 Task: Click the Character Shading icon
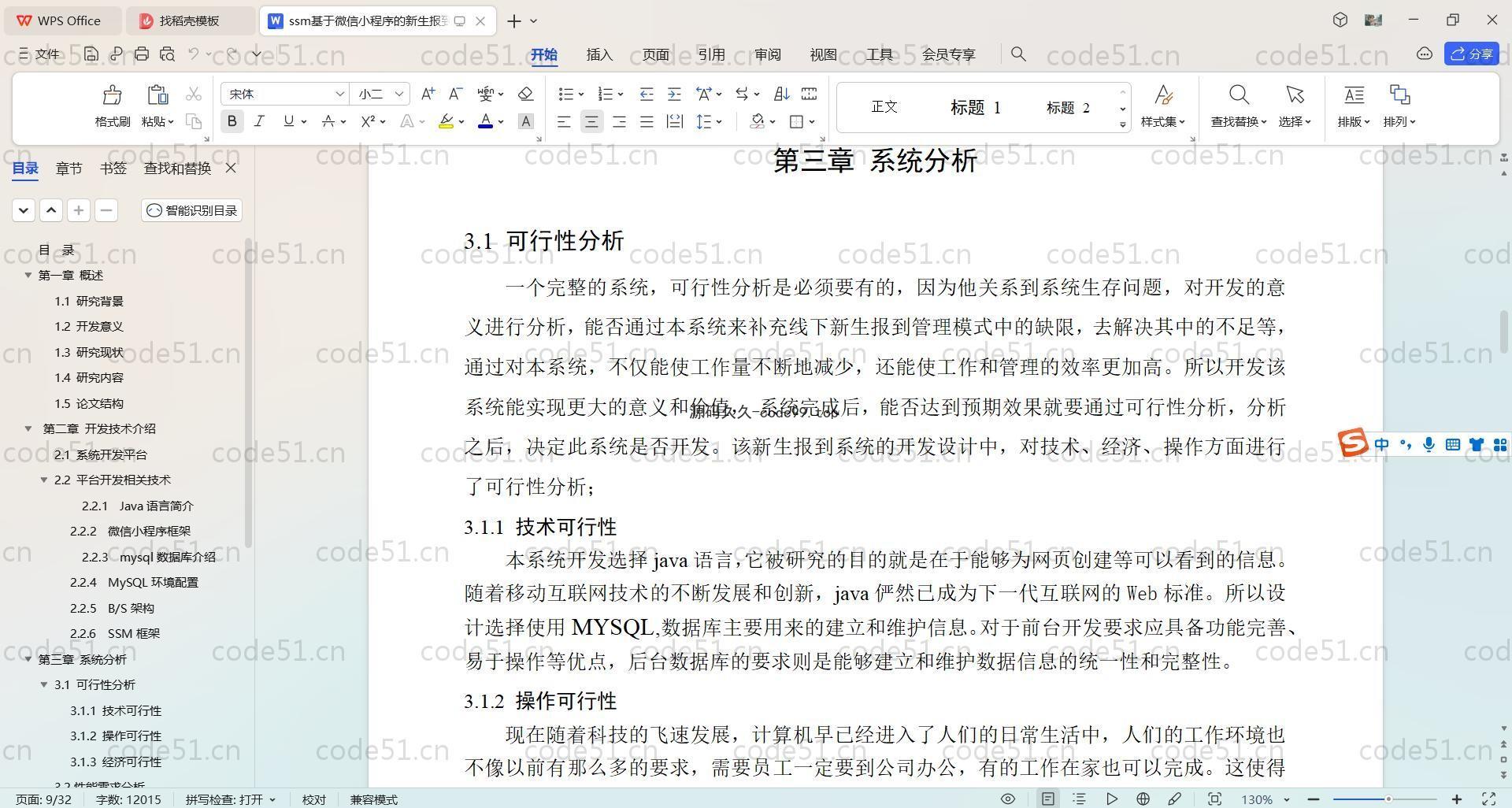click(x=525, y=121)
